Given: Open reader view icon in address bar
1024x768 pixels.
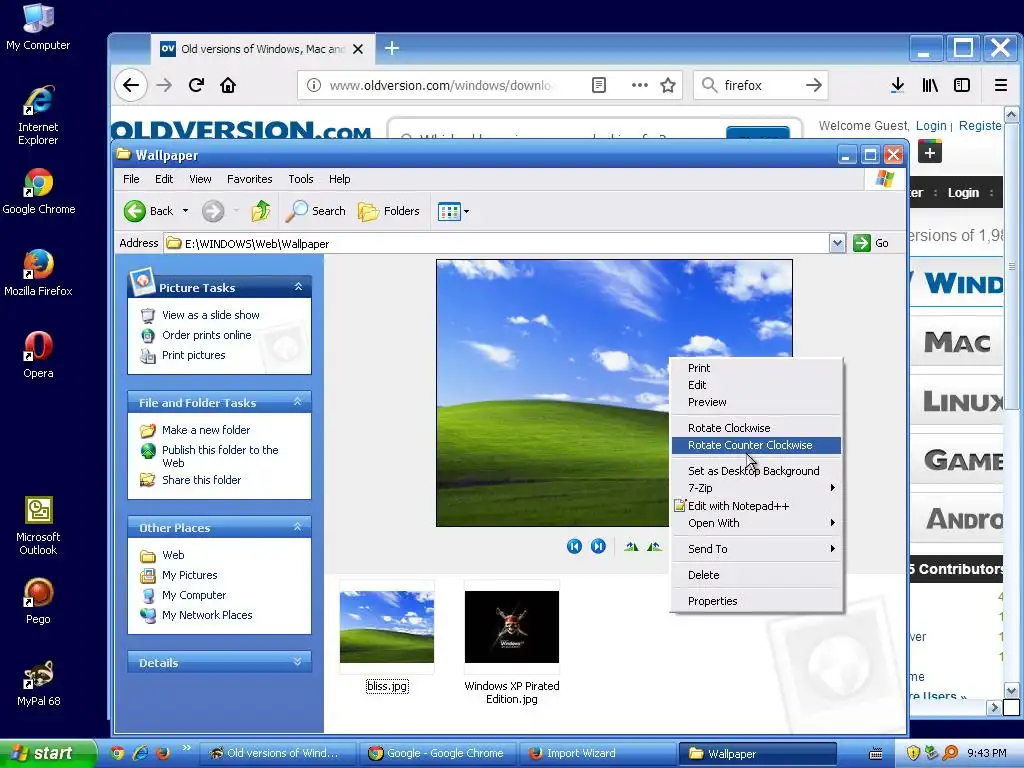Looking at the screenshot, I should coord(599,85).
